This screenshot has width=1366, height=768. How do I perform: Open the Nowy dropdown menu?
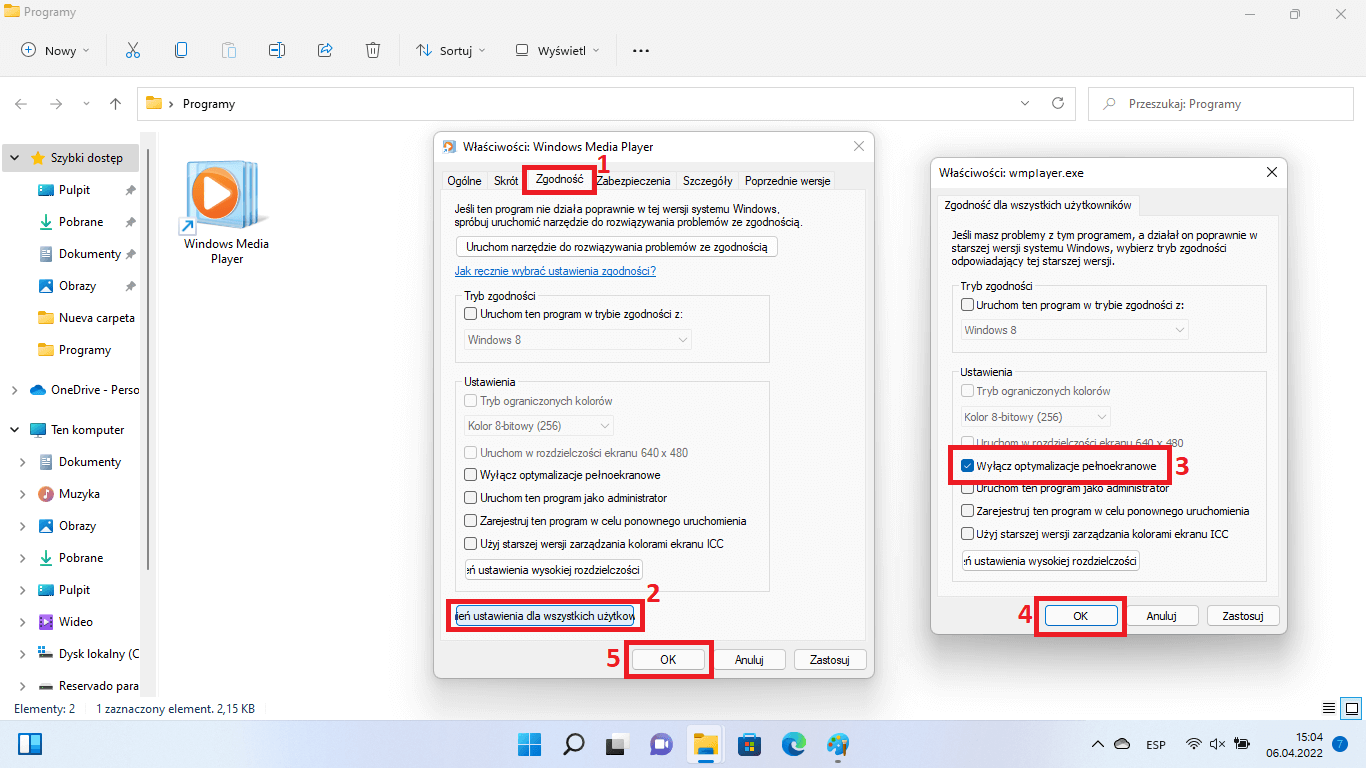55,50
